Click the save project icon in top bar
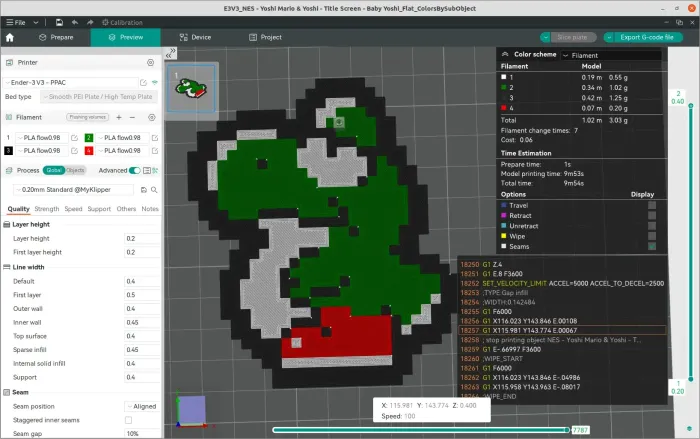 59,22
